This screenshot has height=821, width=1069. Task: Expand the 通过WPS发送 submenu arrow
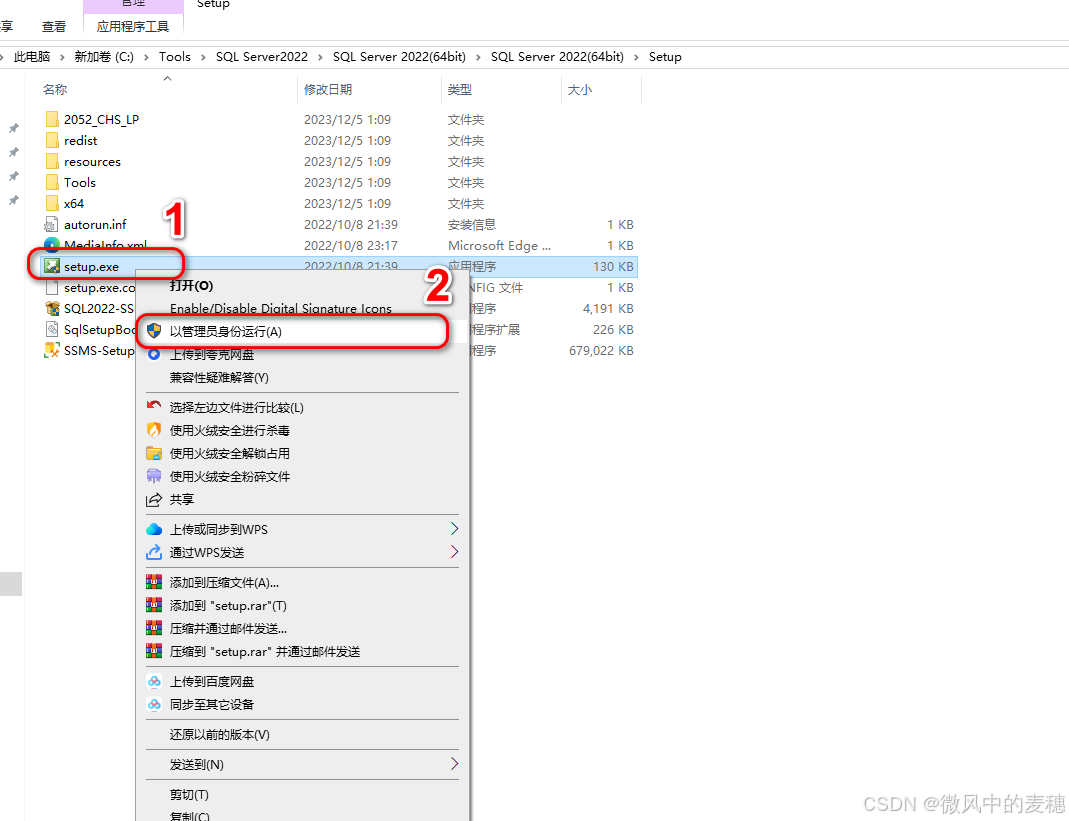454,552
